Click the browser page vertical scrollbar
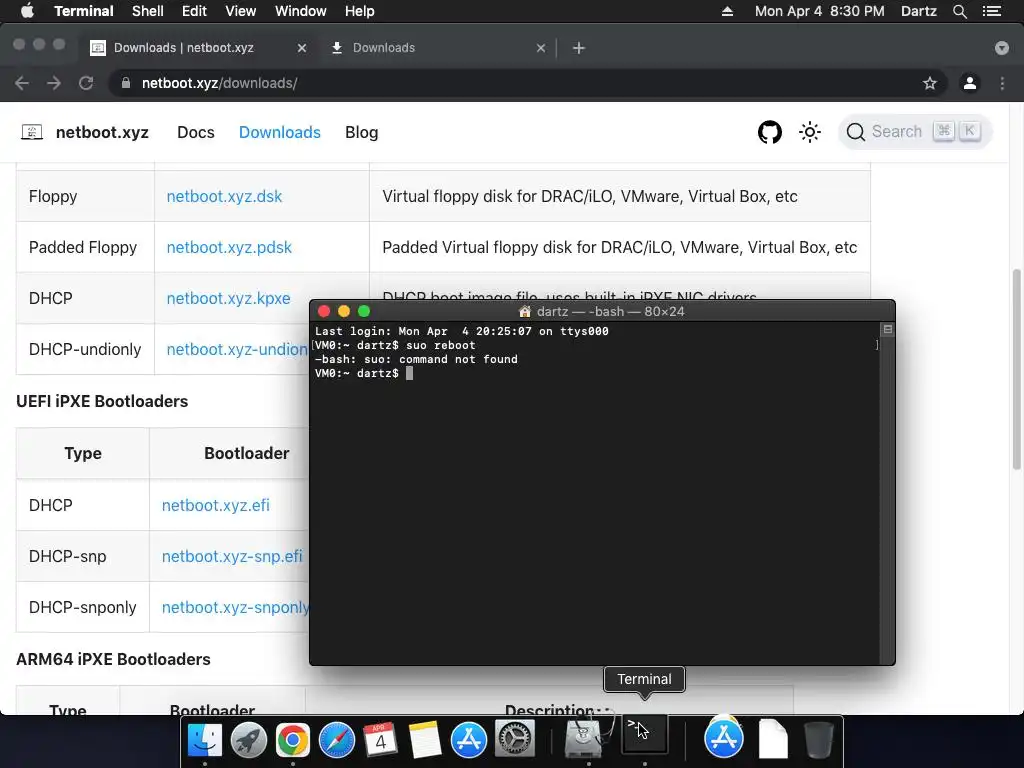 click(x=1016, y=368)
